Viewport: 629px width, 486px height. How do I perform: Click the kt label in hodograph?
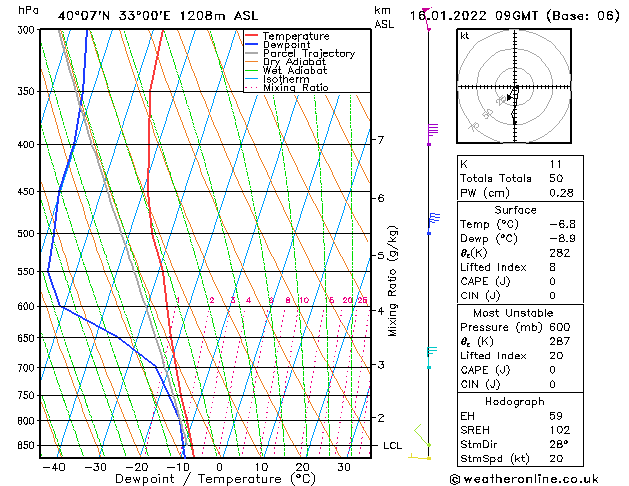pos(465,36)
